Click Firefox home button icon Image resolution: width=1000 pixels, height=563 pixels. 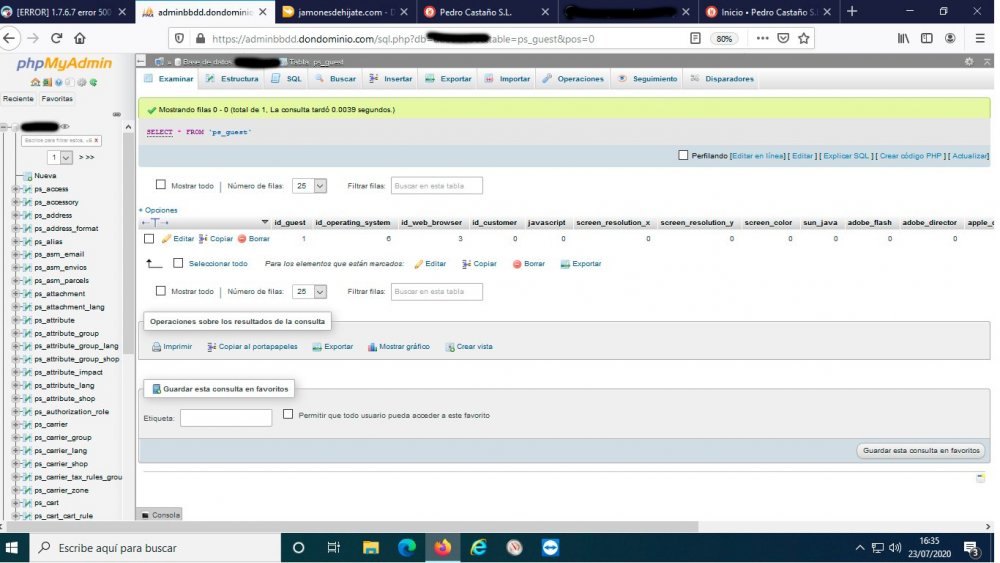point(80,38)
